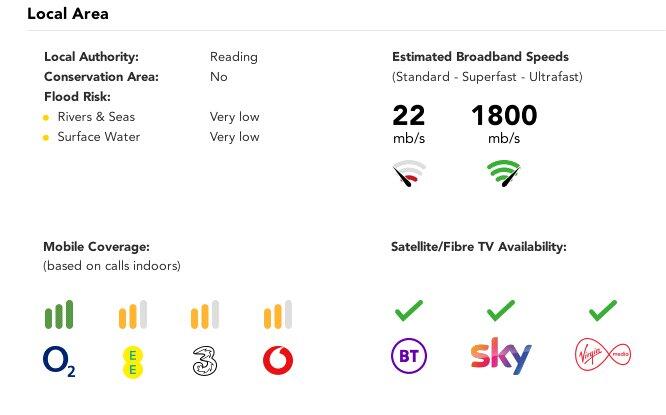Click the Virgin Media logo
This screenshot has width=666, height=415.
click(x=603, y=357)
